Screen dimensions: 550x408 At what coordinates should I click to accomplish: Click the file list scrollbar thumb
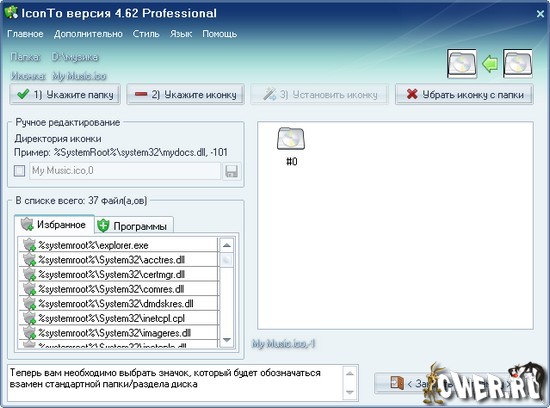(x=227, y=260)
